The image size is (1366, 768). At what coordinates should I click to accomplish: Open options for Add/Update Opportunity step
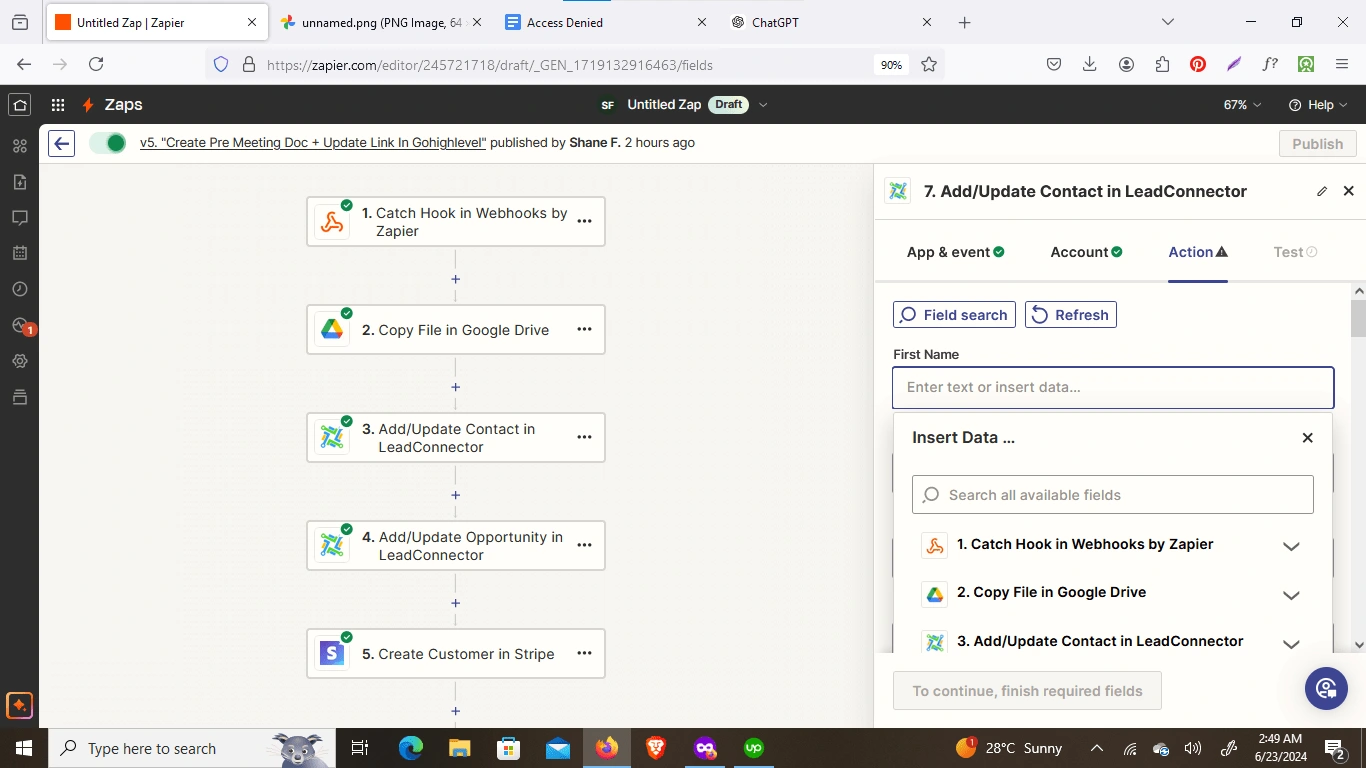(585, 545)
